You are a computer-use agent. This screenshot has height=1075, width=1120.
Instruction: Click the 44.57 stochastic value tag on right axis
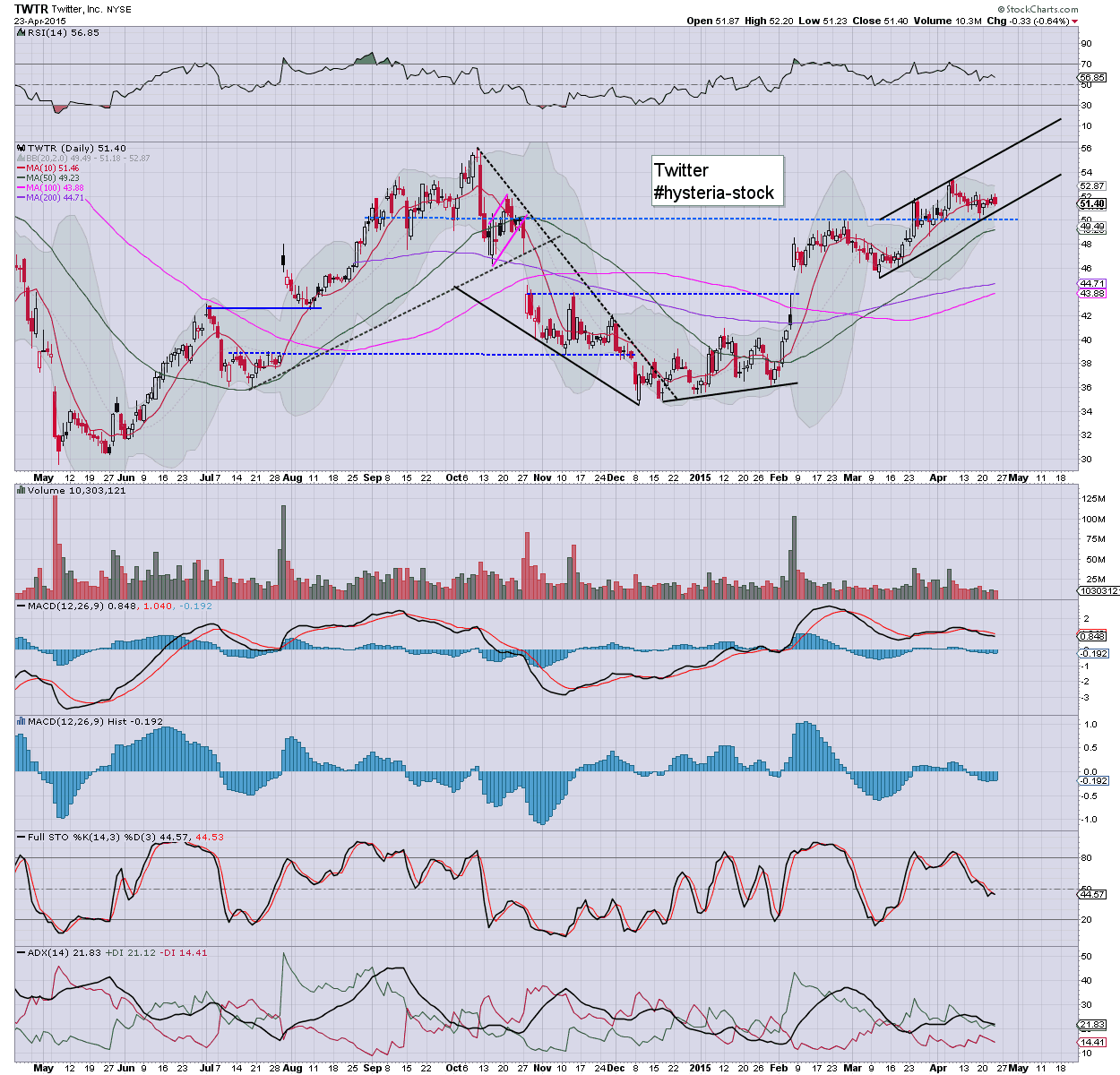[1091, 894]
